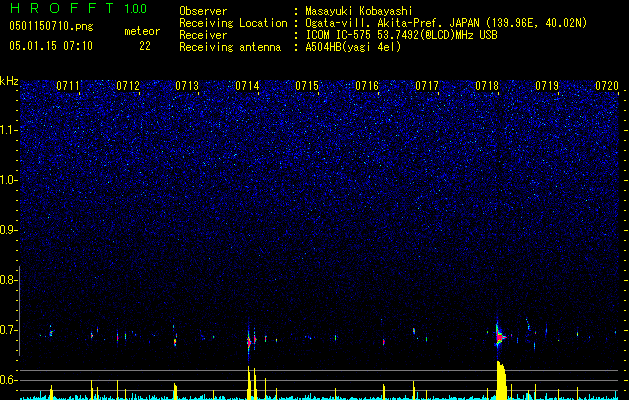Click the Receiving antenna label
Screen dimensions: 629x400
coord(230,47)
